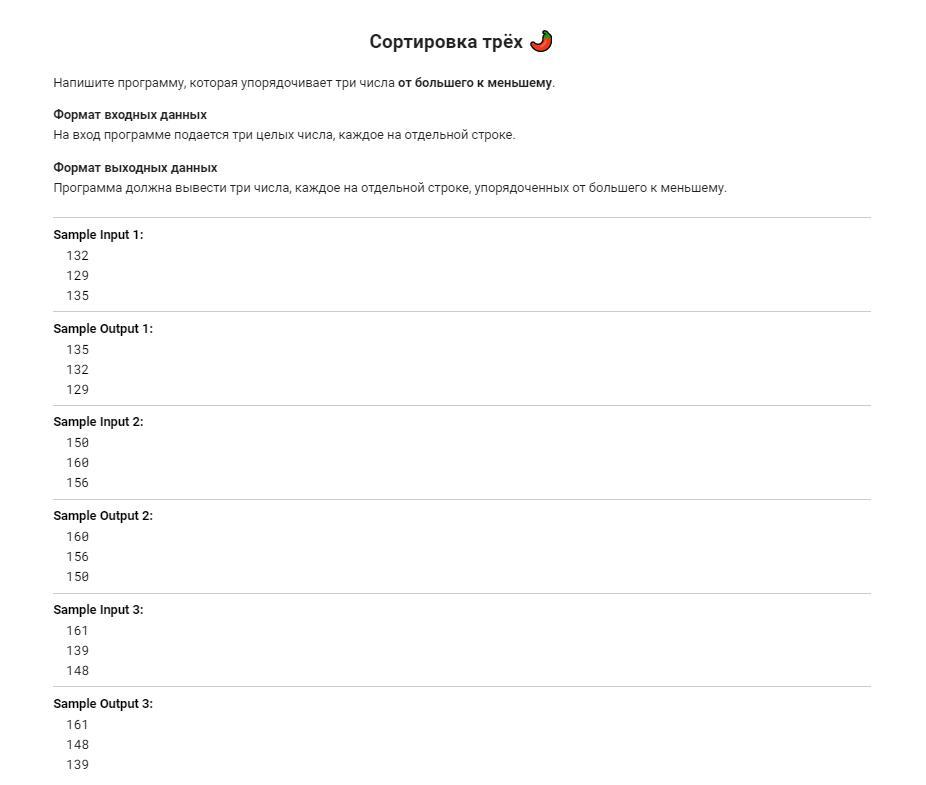
Task: Click the value 139 in Sample Input 3
Action: [77, 651]
